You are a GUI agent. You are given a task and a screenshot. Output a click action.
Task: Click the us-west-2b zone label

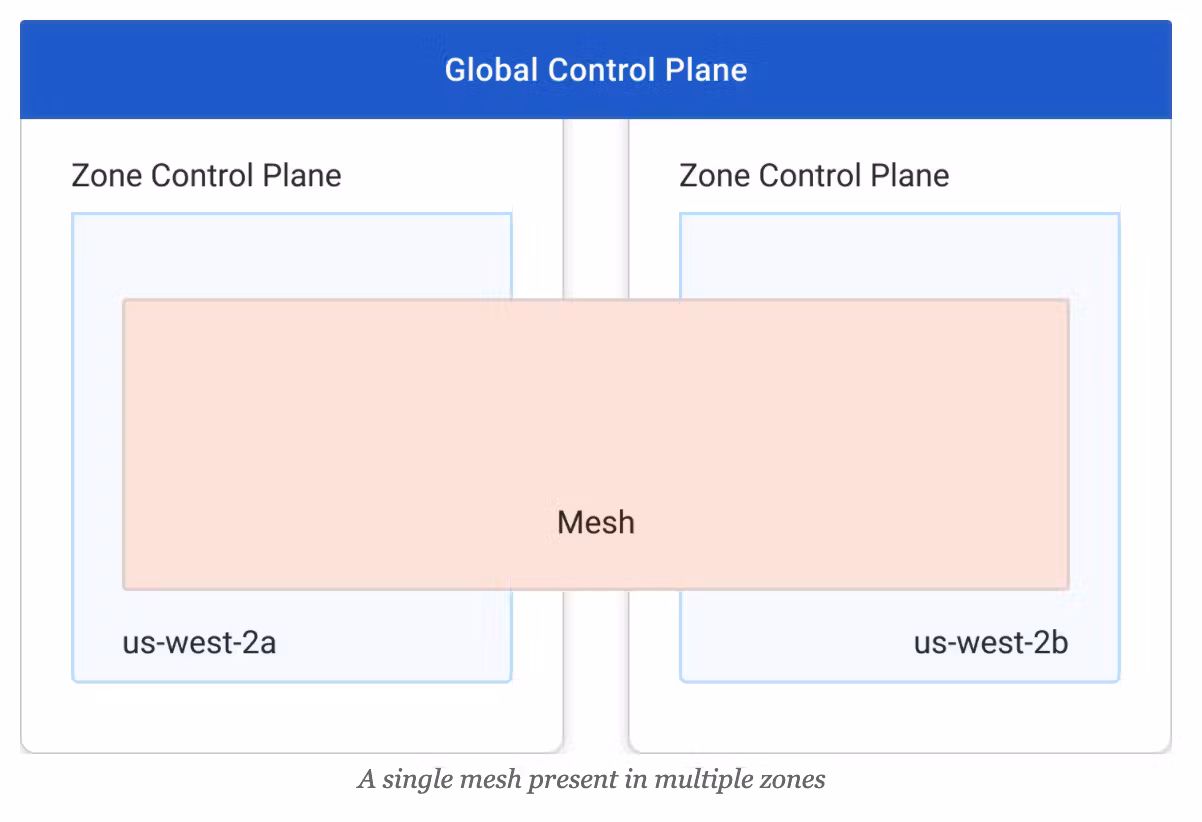click(991, 641)
